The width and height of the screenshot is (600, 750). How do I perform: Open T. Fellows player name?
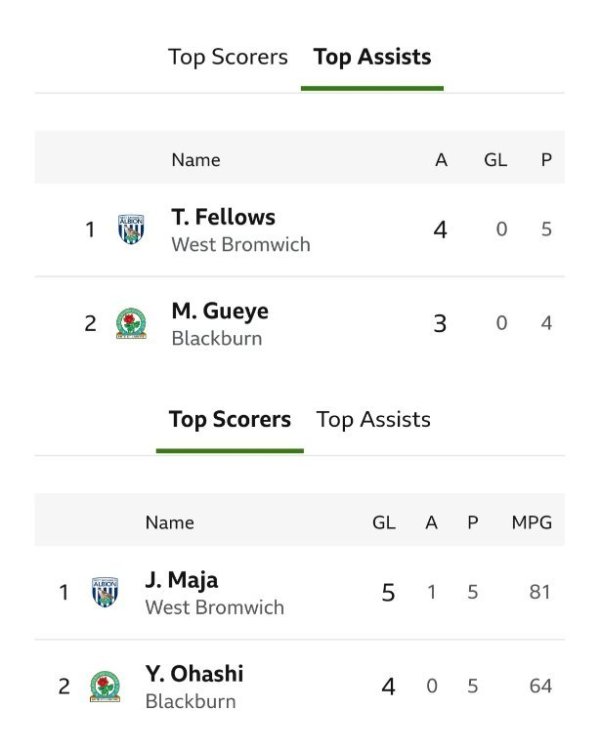(x=223, y=217)
